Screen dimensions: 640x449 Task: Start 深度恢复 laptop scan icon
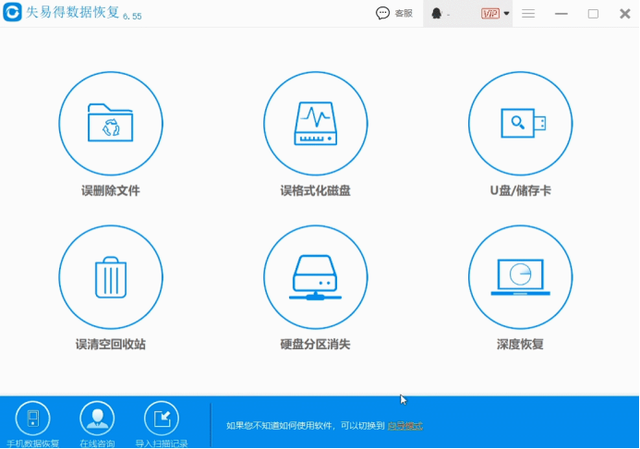coord(520,277)
